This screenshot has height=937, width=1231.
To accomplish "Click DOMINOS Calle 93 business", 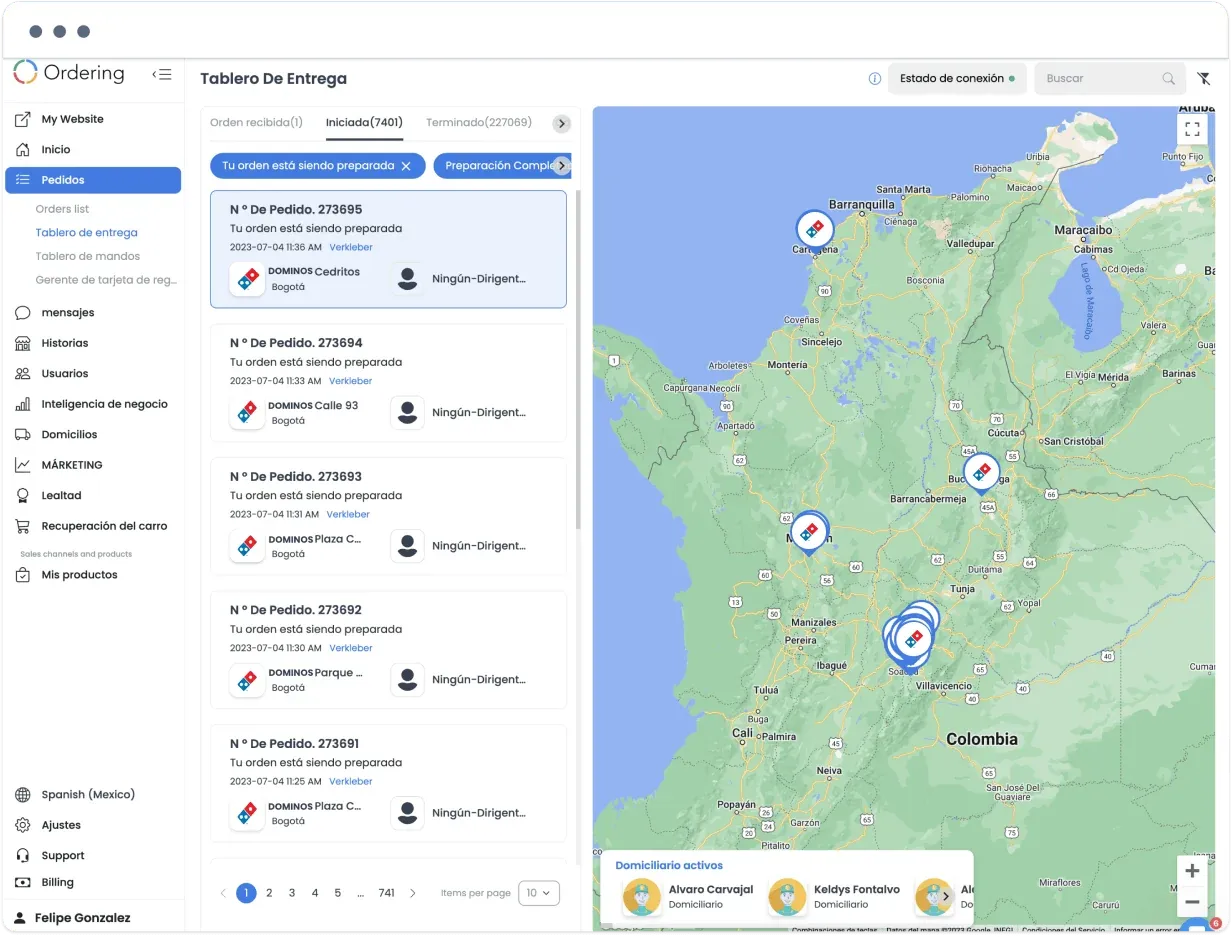I will click(294, 412).
